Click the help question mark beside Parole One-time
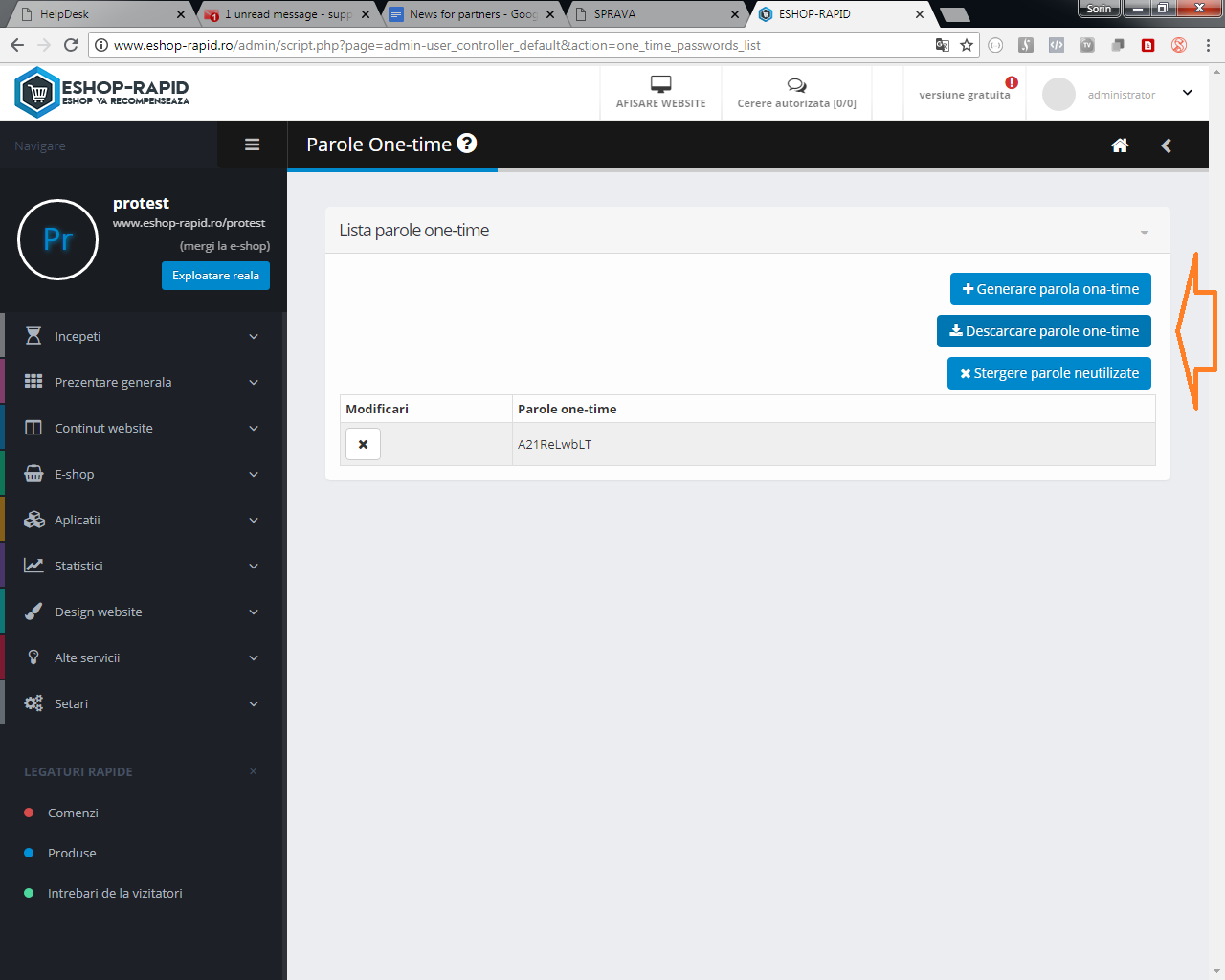The width and height of the screenshot is (1225, 980). pyautogui.click(x=467, y=144)
